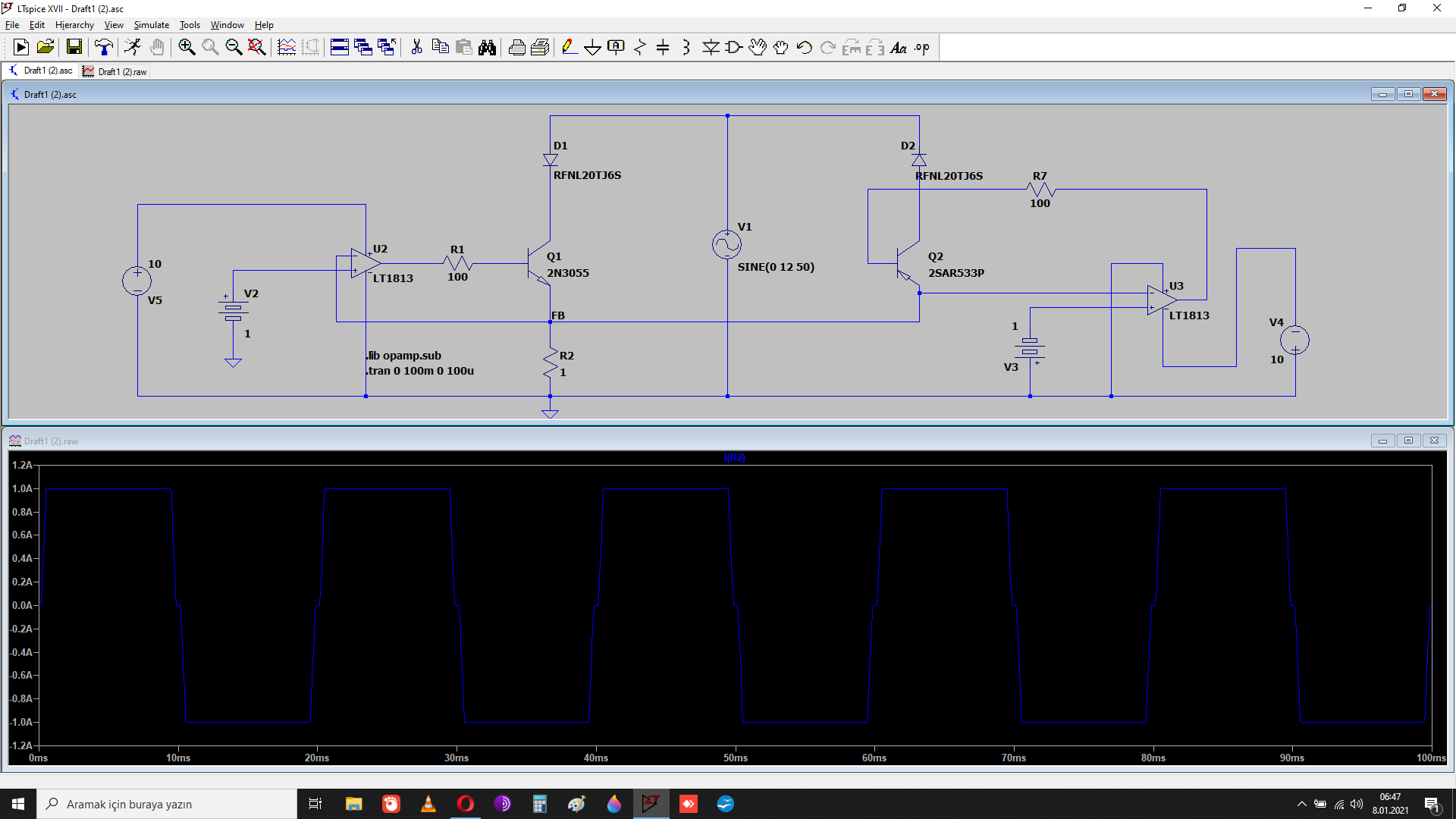Image resolution: width=1456 pixels, height=819 pixels.
Task: Select the Cut scissors tool
Action: 416,48
